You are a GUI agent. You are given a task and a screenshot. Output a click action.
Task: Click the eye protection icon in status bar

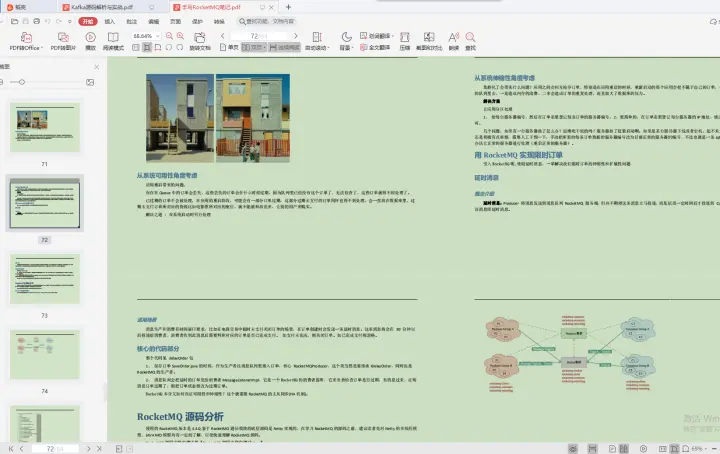point(573,448)
